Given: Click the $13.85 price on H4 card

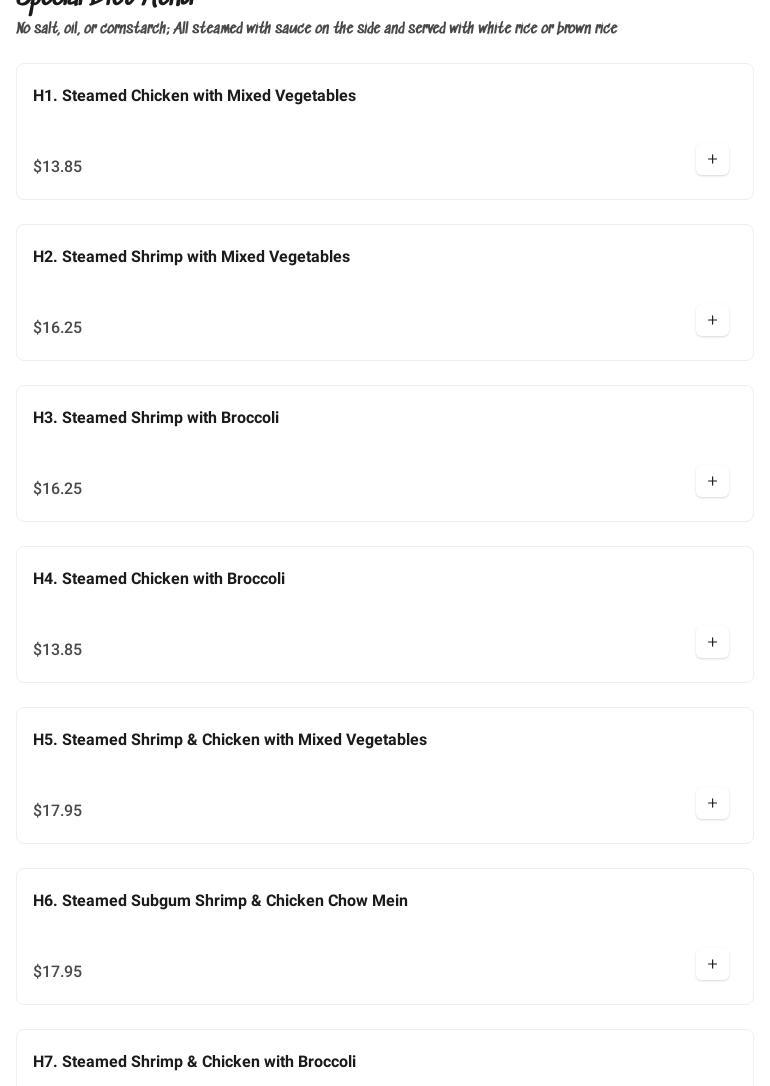Looking at the screenshot, I should click(58, 650).
